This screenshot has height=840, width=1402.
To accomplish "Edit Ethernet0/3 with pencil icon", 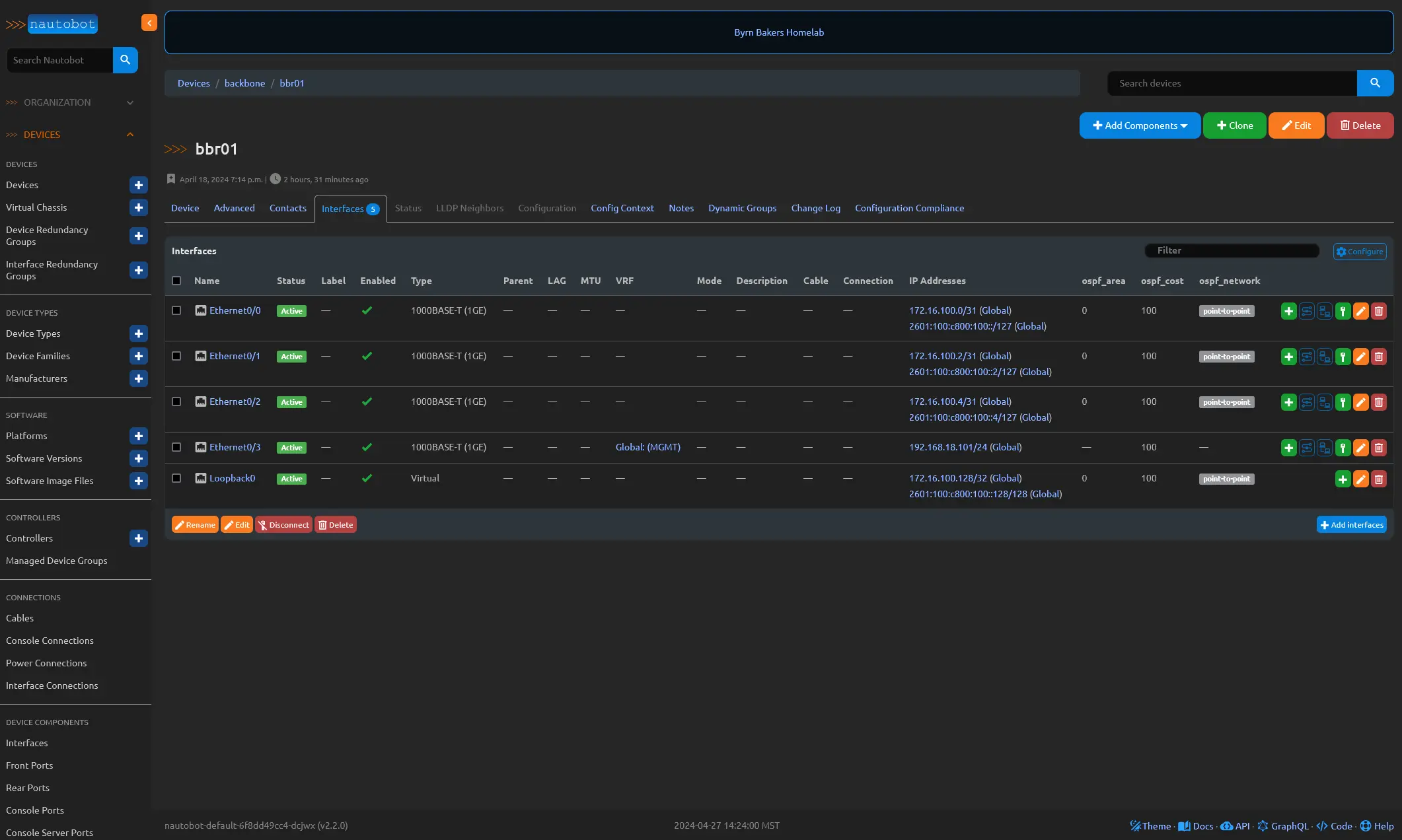I will pos(1360,448).
